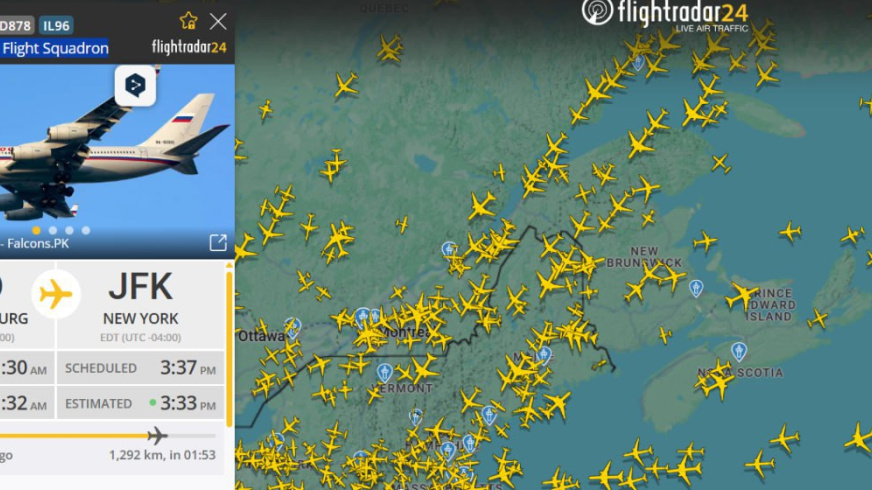This screenshot has height=490, width=872.
Task: Click the Flight Squadron airline name
Action: point(54,48)
